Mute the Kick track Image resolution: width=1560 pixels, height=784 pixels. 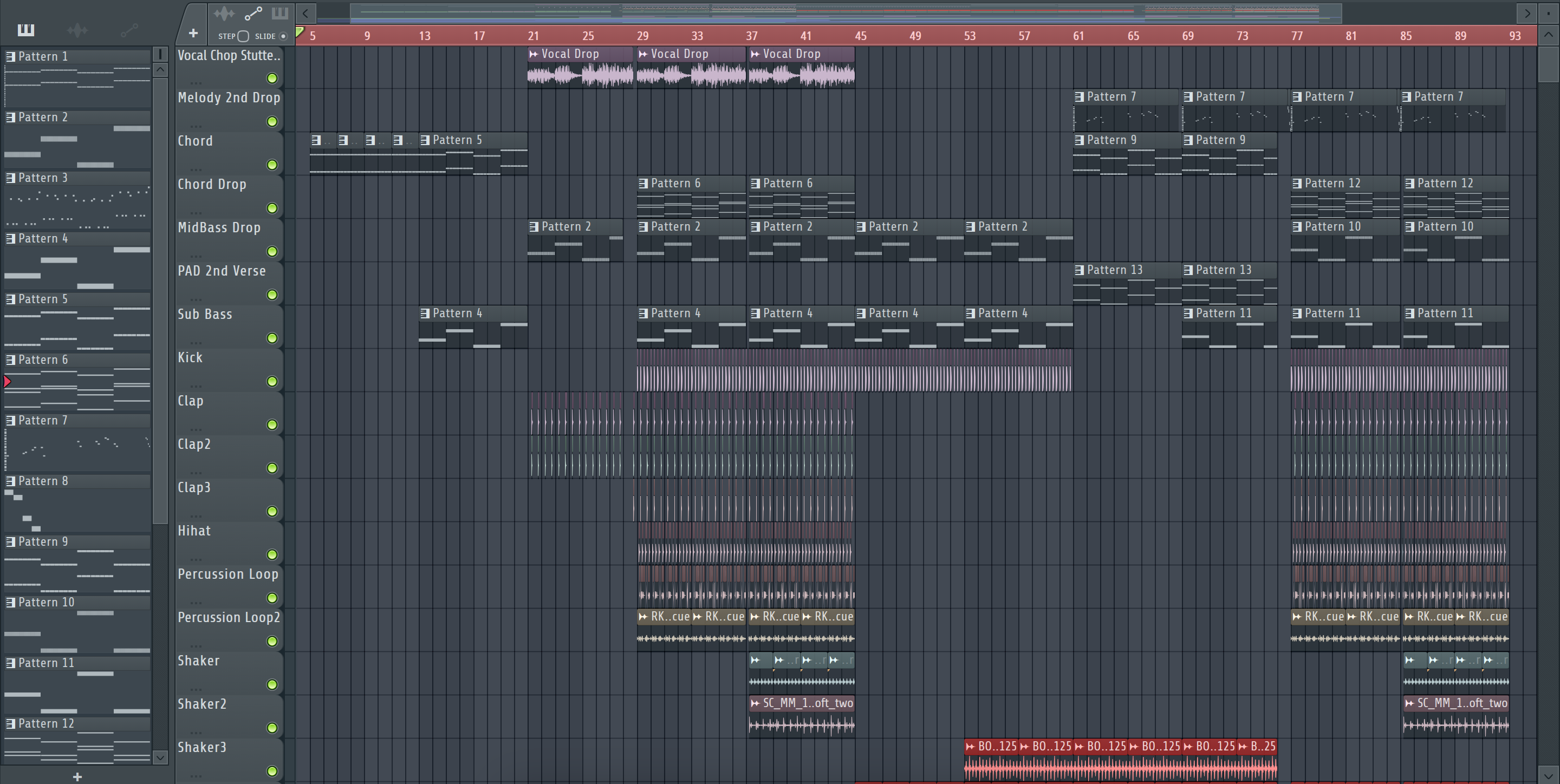point(272,381)
